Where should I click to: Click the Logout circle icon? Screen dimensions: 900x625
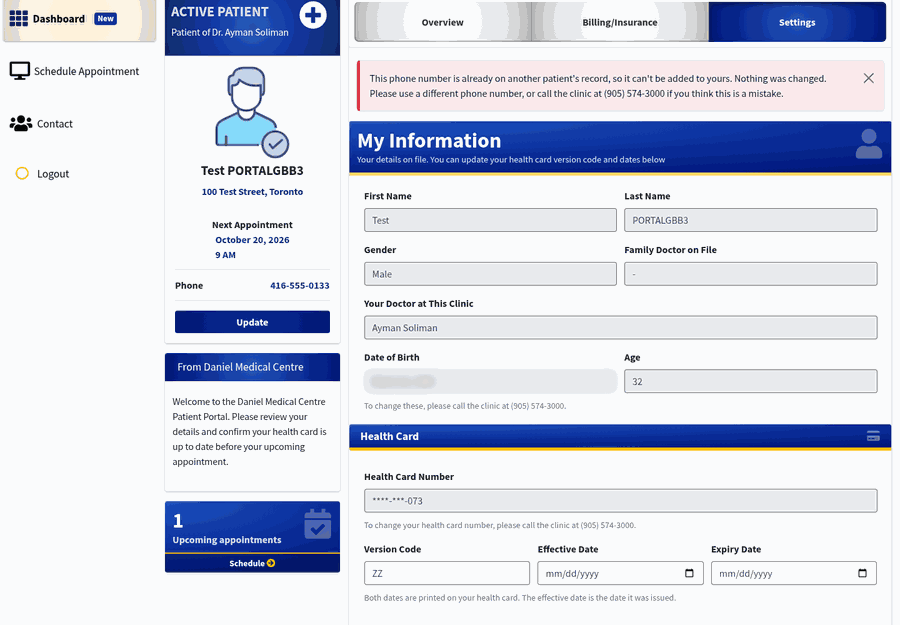click(22, 173)
